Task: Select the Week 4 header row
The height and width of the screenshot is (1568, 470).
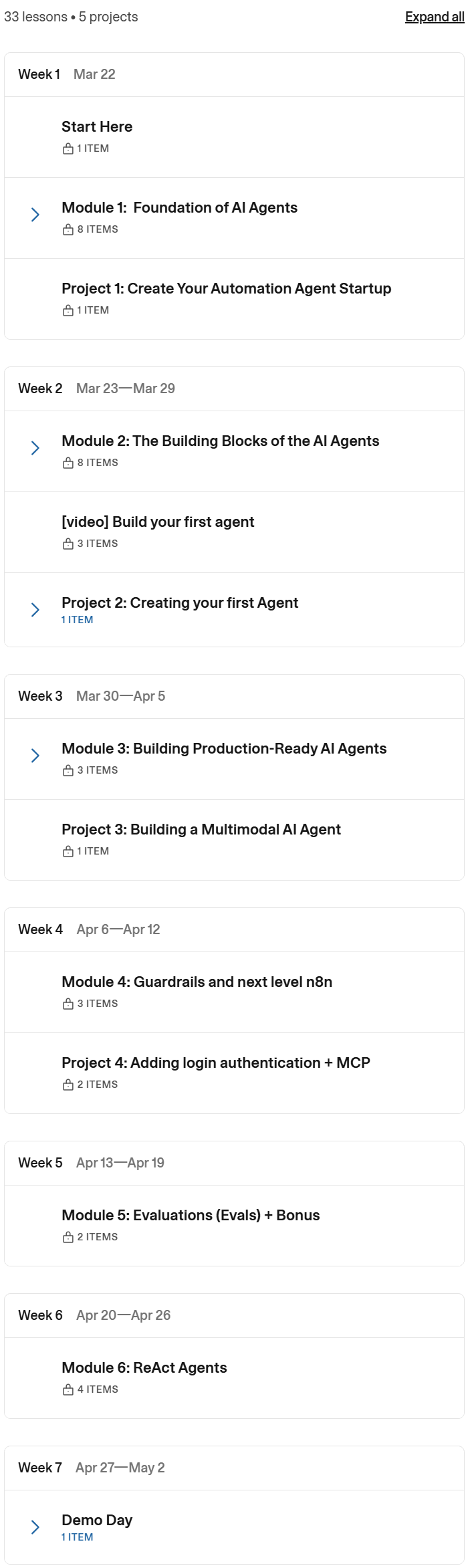Action: [234, 929]
